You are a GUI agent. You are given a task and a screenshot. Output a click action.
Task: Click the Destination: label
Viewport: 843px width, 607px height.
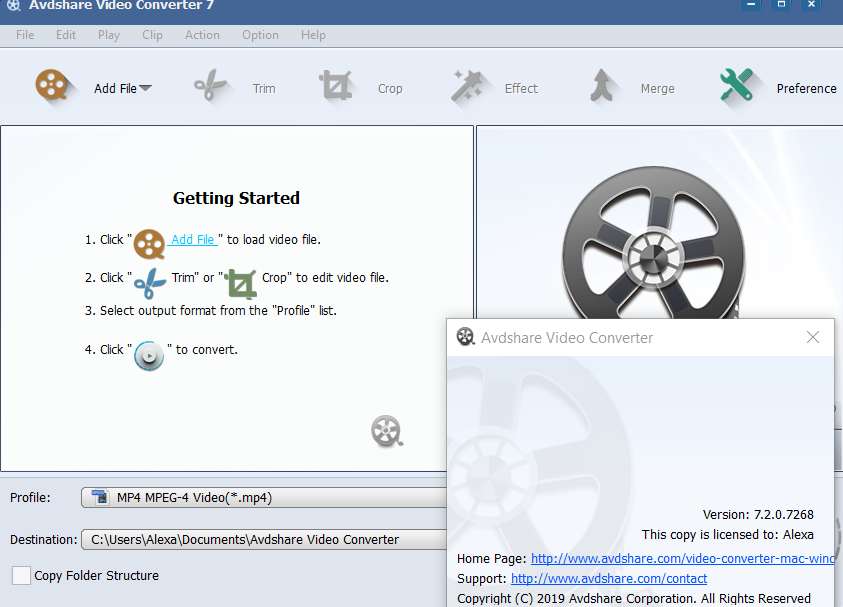pyautogui.click(x=44, y=539)
